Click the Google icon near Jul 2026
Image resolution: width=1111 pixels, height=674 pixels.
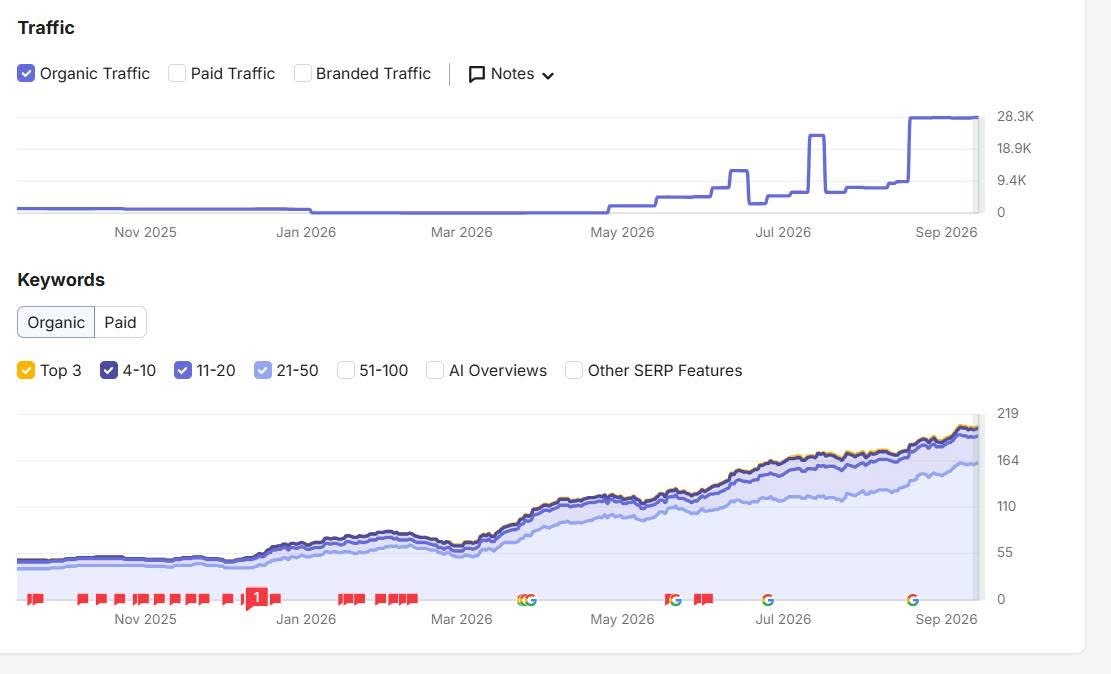tap(767, 600)
